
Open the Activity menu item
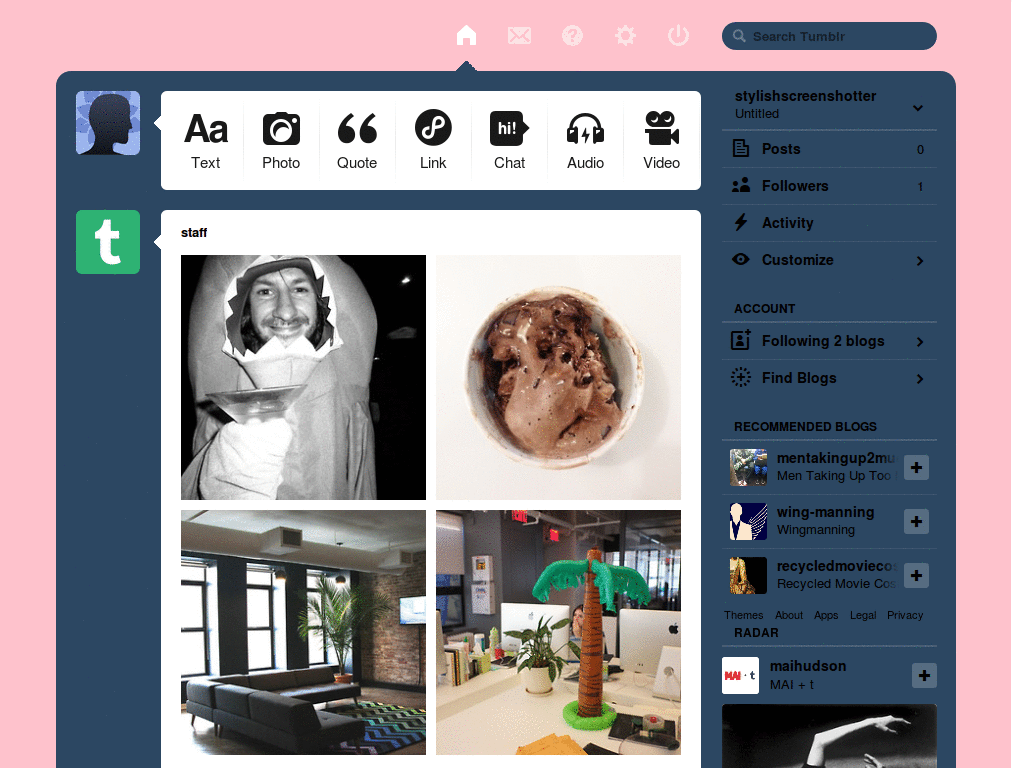tap(829, 223)
